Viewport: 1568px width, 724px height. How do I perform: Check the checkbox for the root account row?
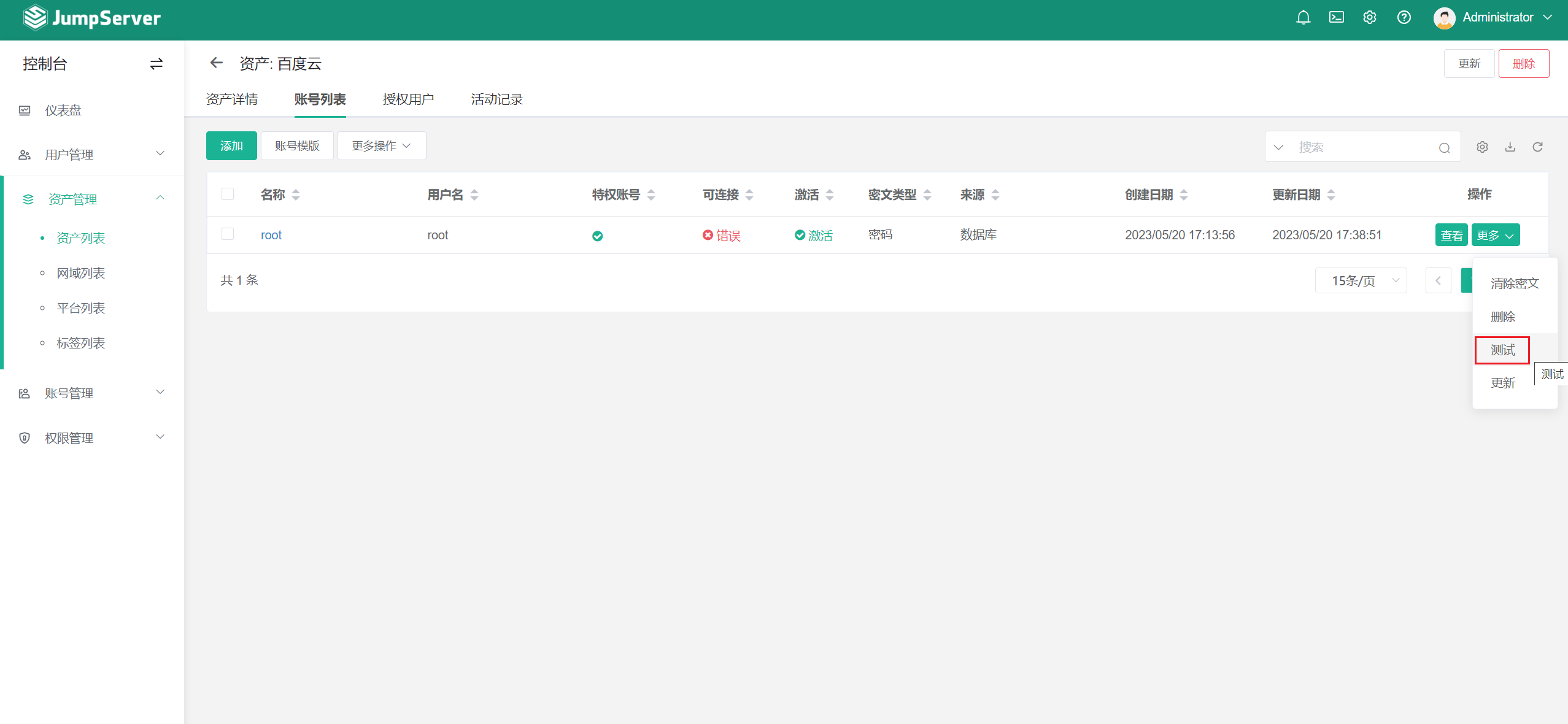click(x=228, y=234)
